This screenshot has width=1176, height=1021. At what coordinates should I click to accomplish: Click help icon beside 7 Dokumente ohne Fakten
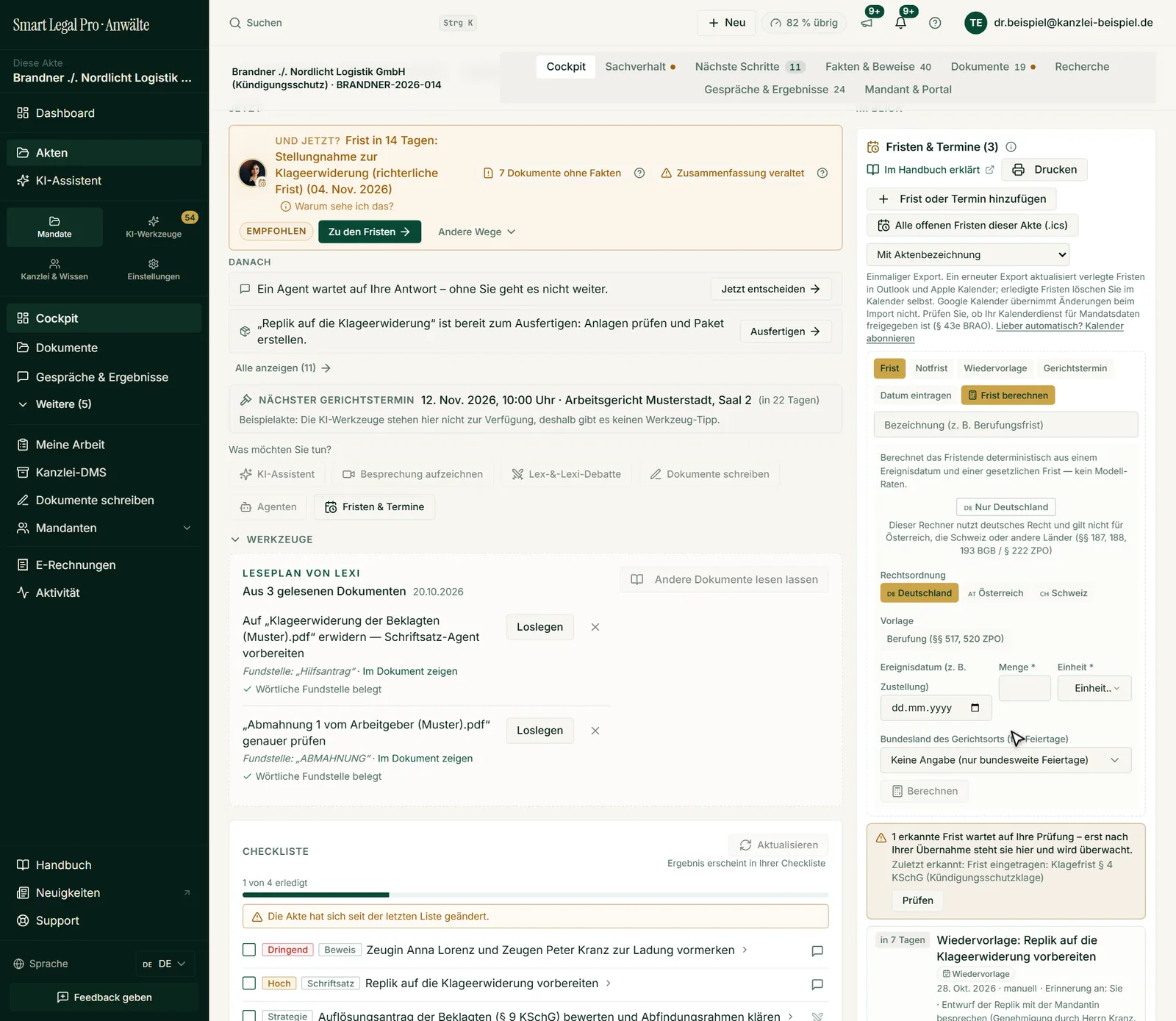639,173
